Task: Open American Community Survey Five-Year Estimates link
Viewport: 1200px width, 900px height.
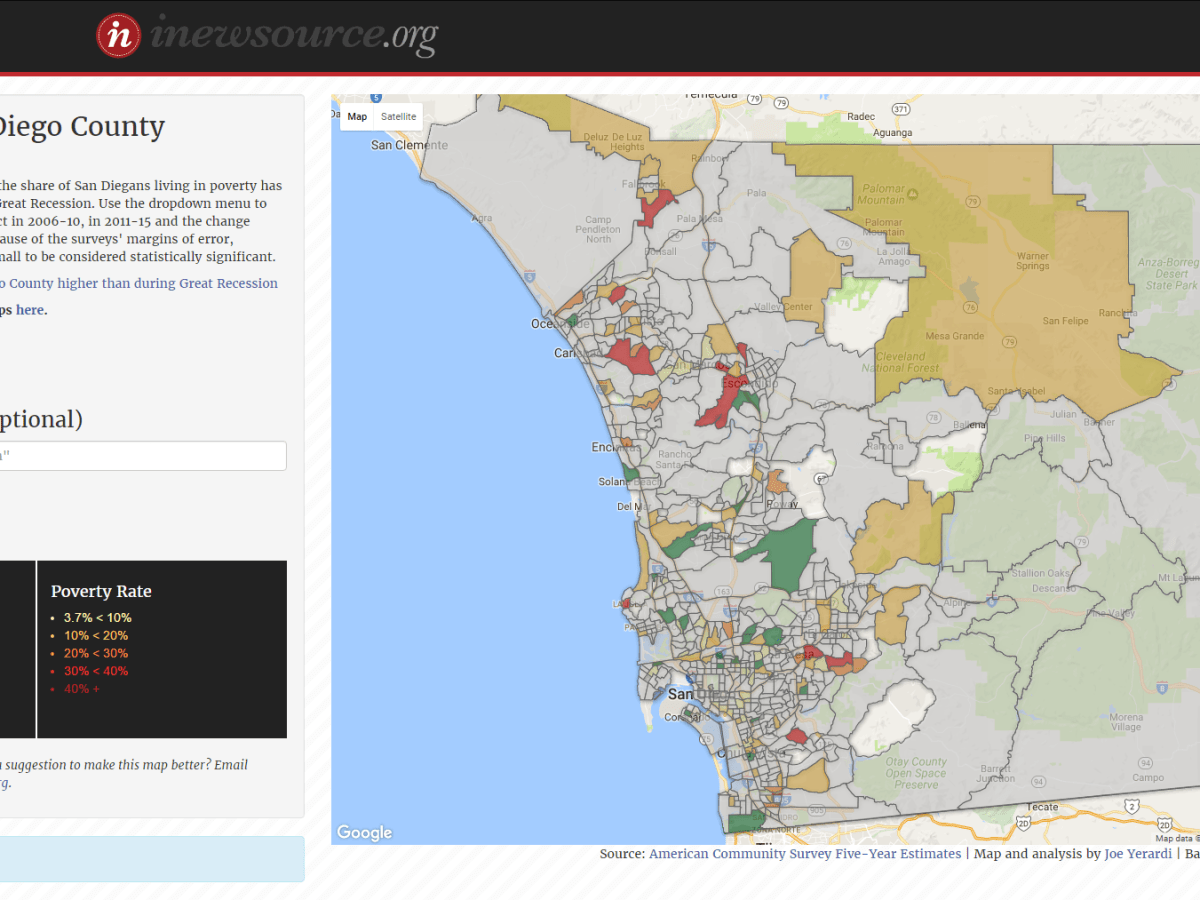Action: tap(805, 854)
